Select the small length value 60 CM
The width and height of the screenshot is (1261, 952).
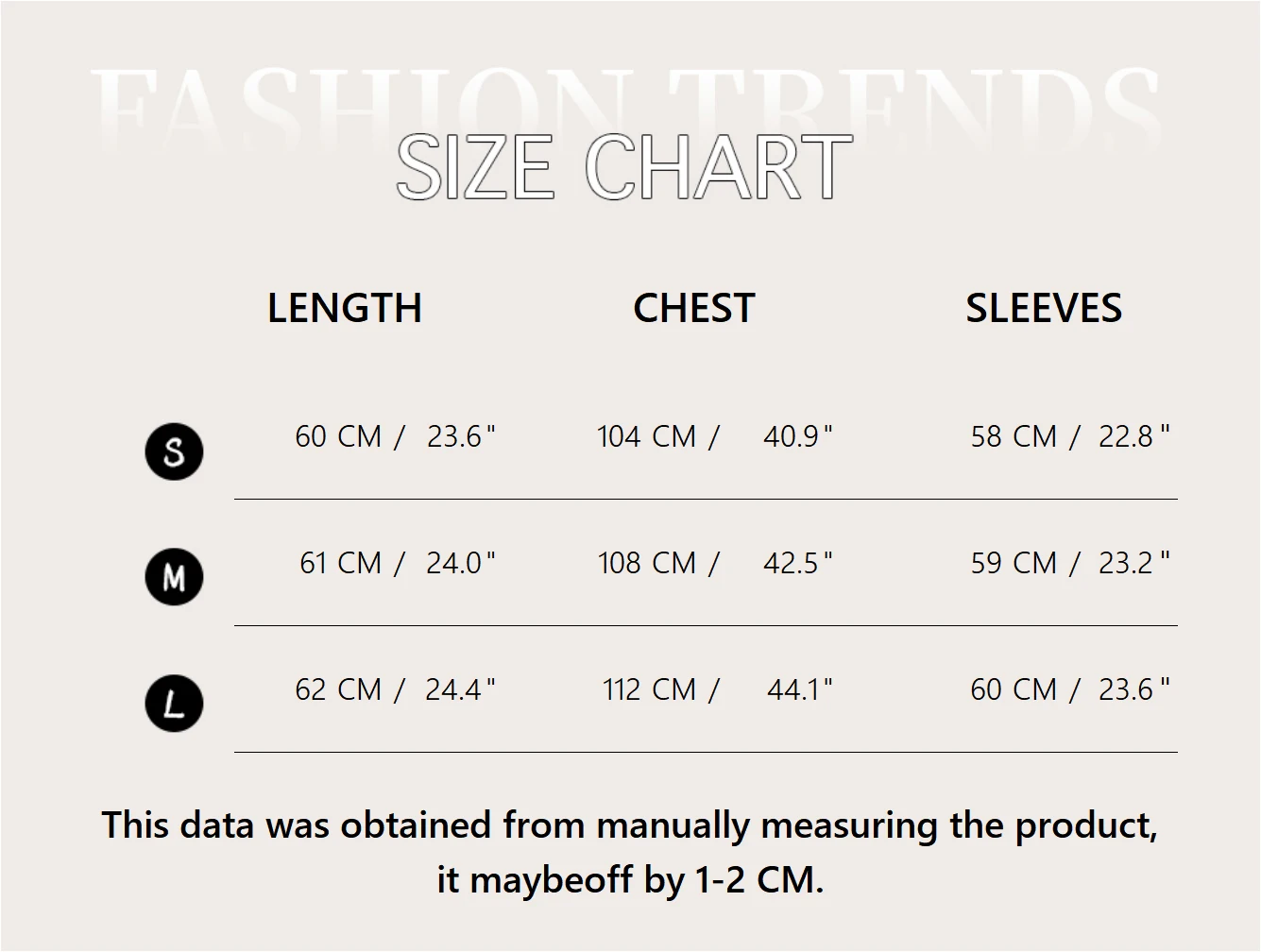tap(338, 436)
